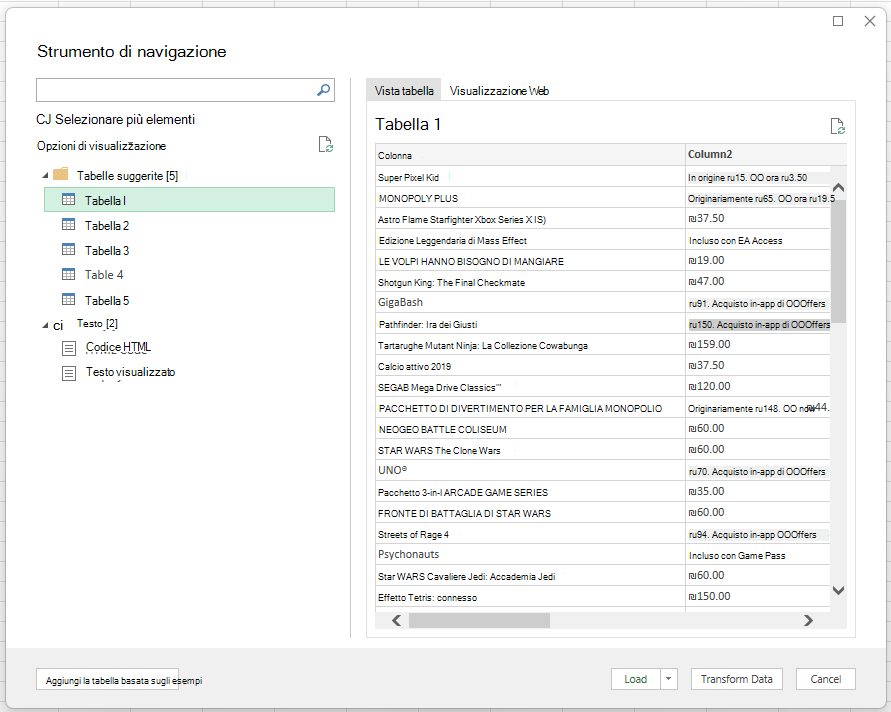The image size is (891, 712).
Task: Click the GigaBash cell
Action: coord(530,303)
